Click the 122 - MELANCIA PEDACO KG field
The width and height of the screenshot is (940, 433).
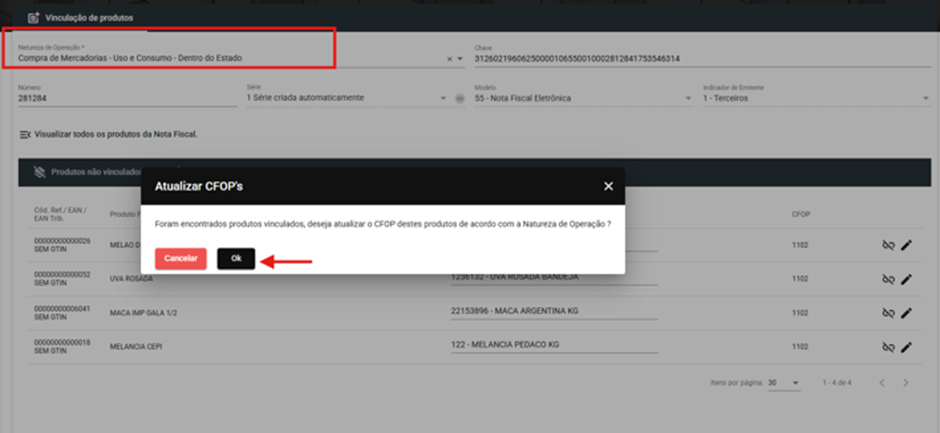[x=555, y=345]
